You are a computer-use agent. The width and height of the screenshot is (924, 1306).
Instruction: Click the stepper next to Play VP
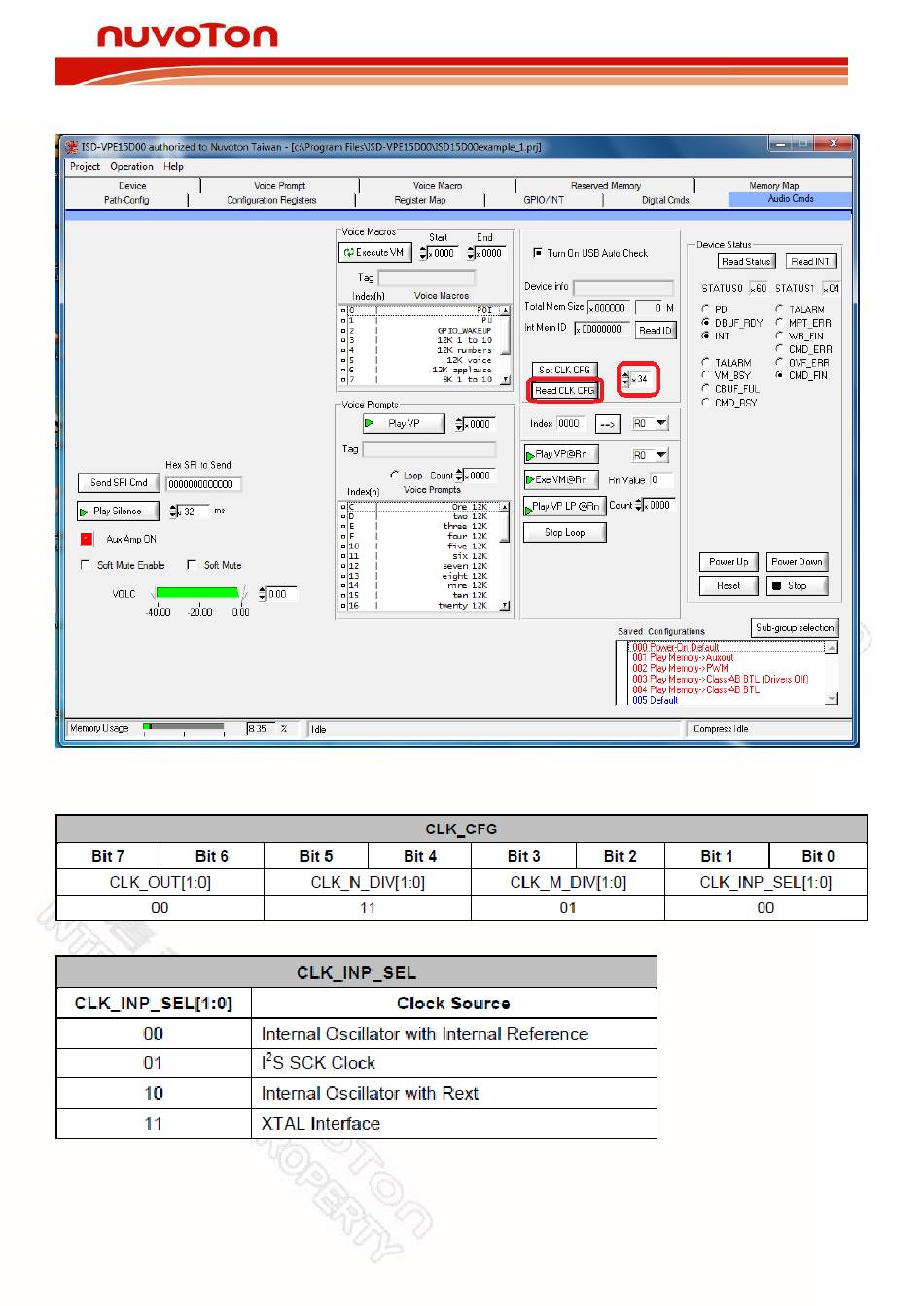(460, 424)
